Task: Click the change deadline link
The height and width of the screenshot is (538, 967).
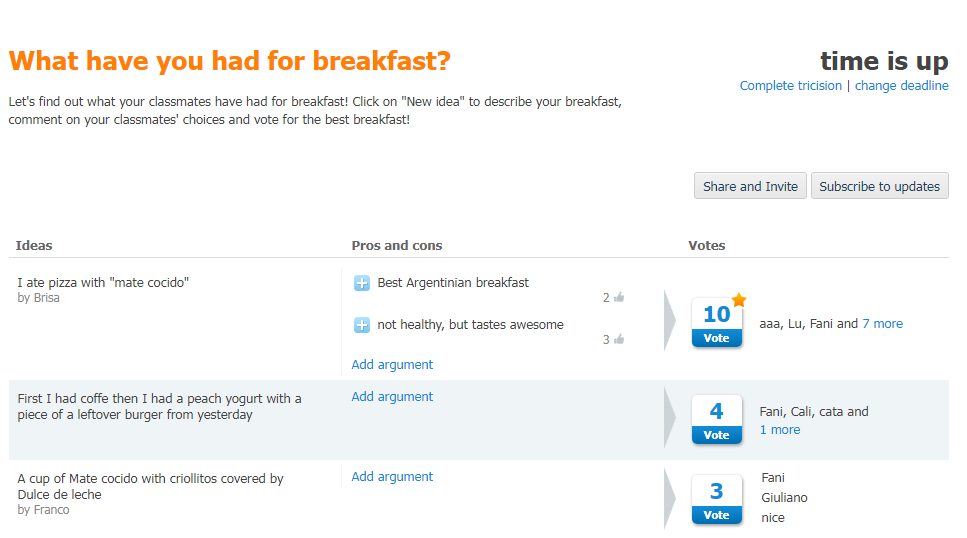Action: (902, 86)
